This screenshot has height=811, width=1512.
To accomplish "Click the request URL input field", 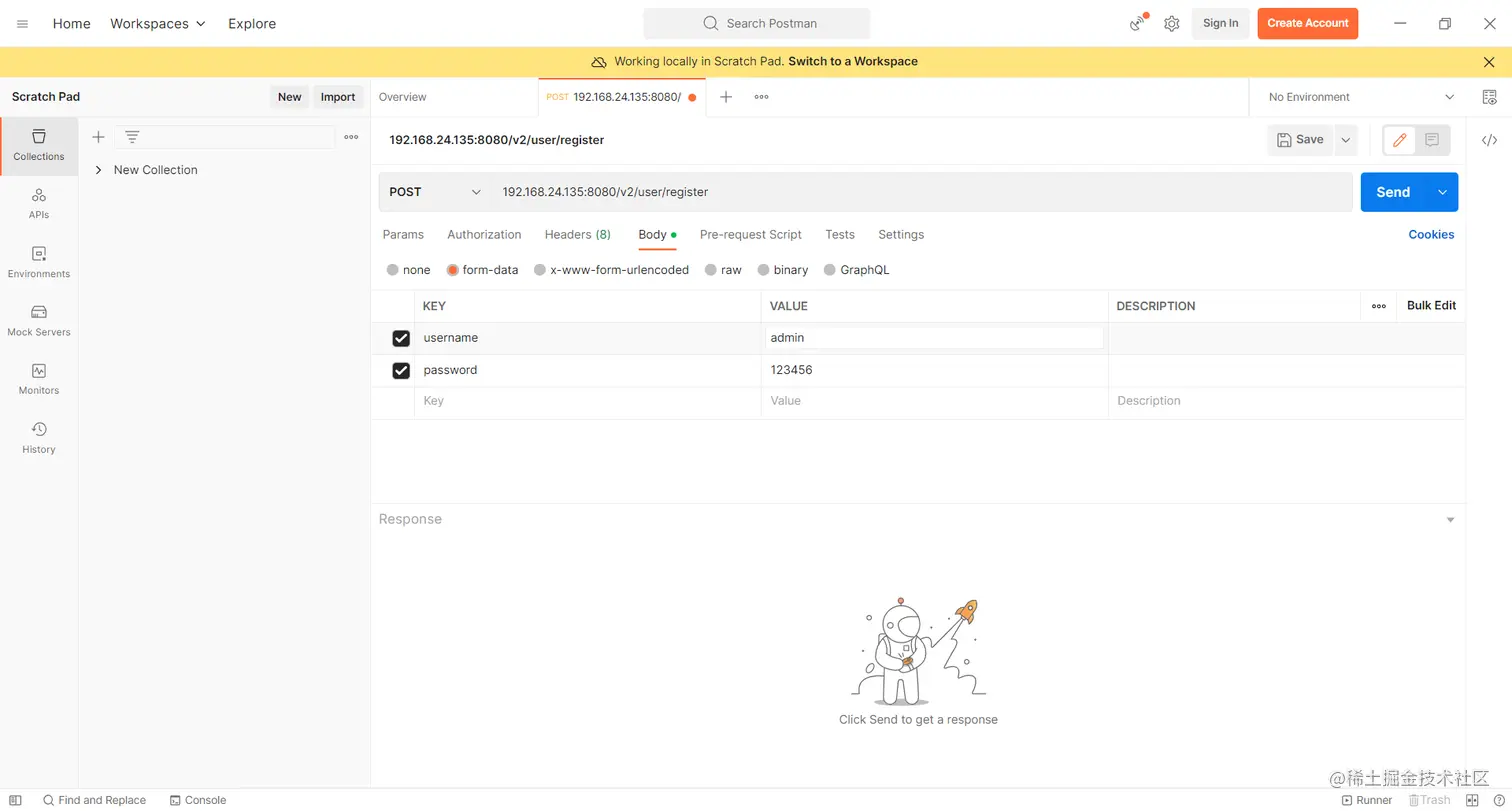I will click(921, 192).
